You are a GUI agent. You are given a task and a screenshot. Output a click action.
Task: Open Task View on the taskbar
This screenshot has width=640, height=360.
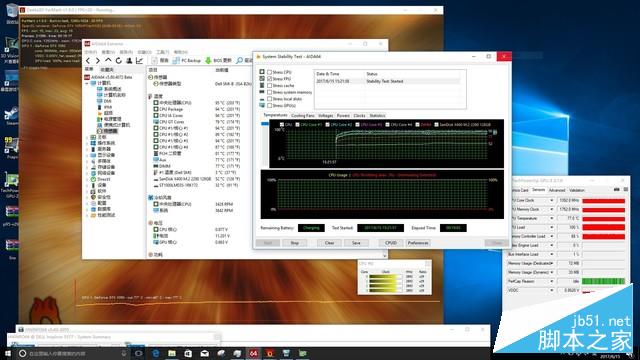[x=138, y=353]
